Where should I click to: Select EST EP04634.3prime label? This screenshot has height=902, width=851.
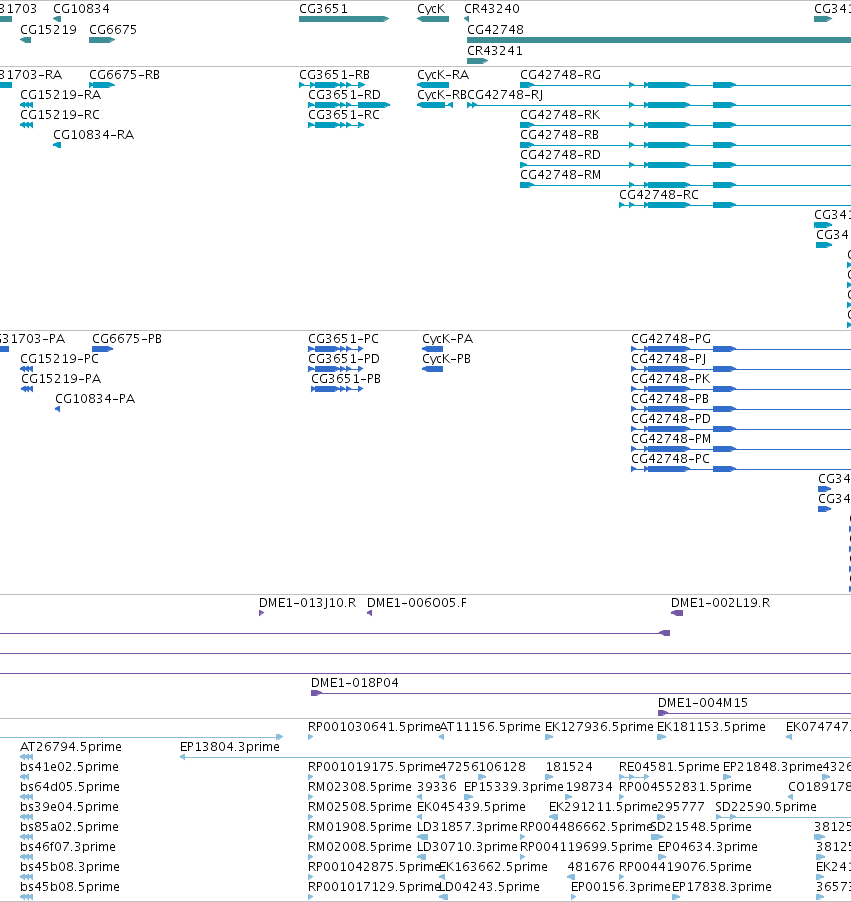point(708,847)
